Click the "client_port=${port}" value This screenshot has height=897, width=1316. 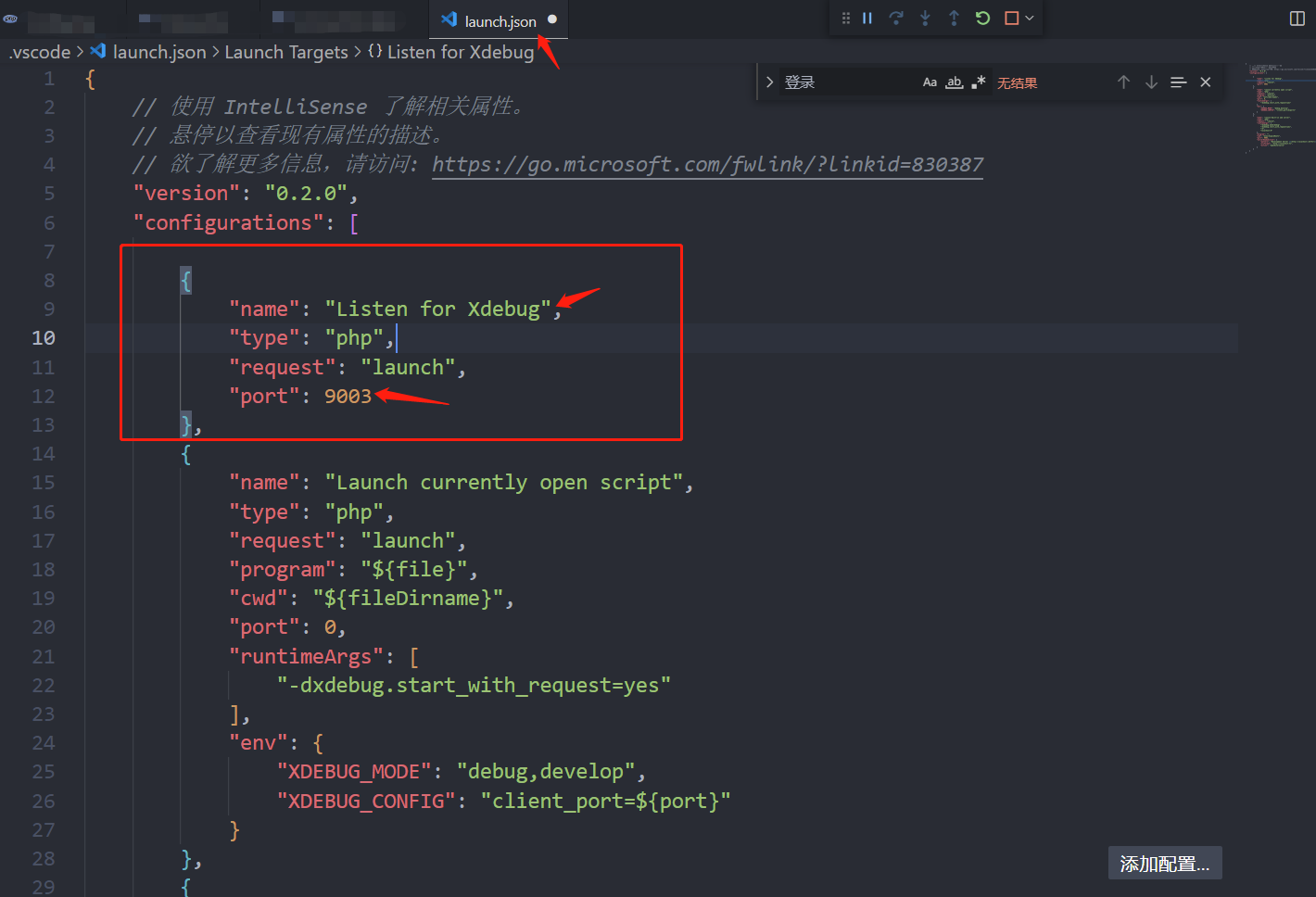point(605,801)
